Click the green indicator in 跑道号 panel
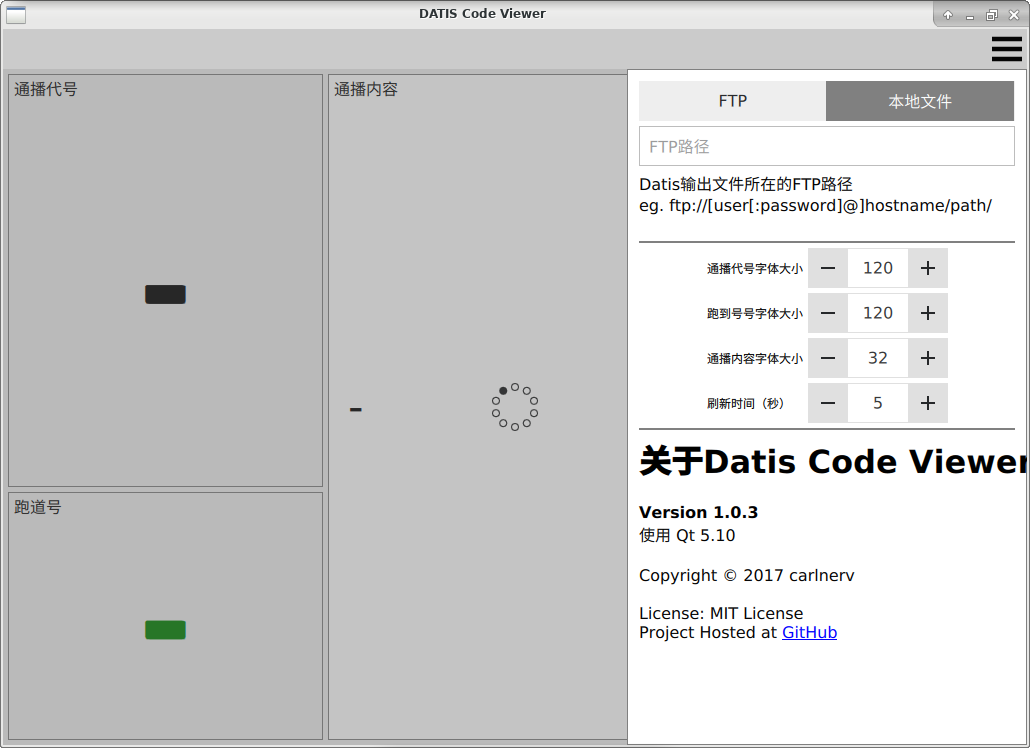 tap(165, 630)
